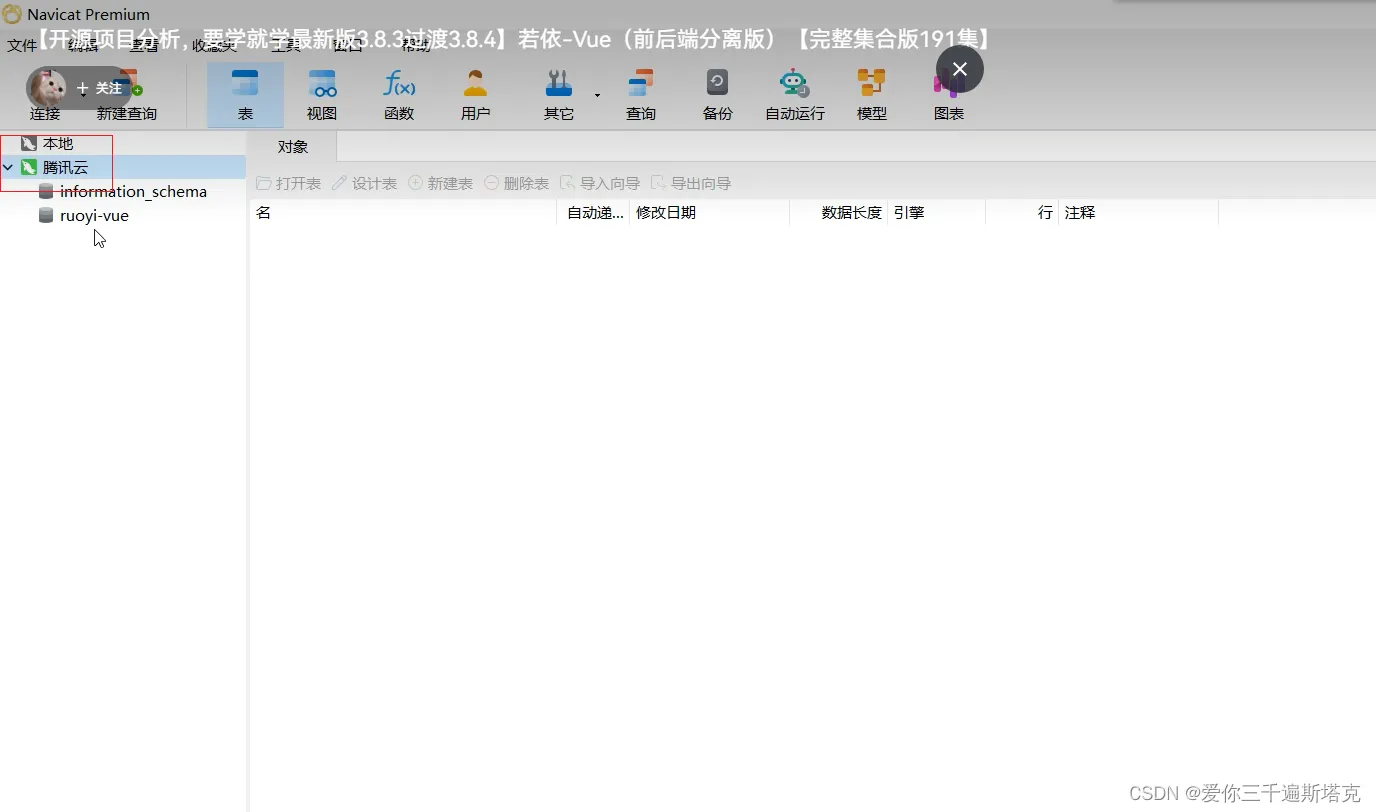Screen dimensions: 1376x812
Task: Close the video overlay with X
Action: point(960,69)
